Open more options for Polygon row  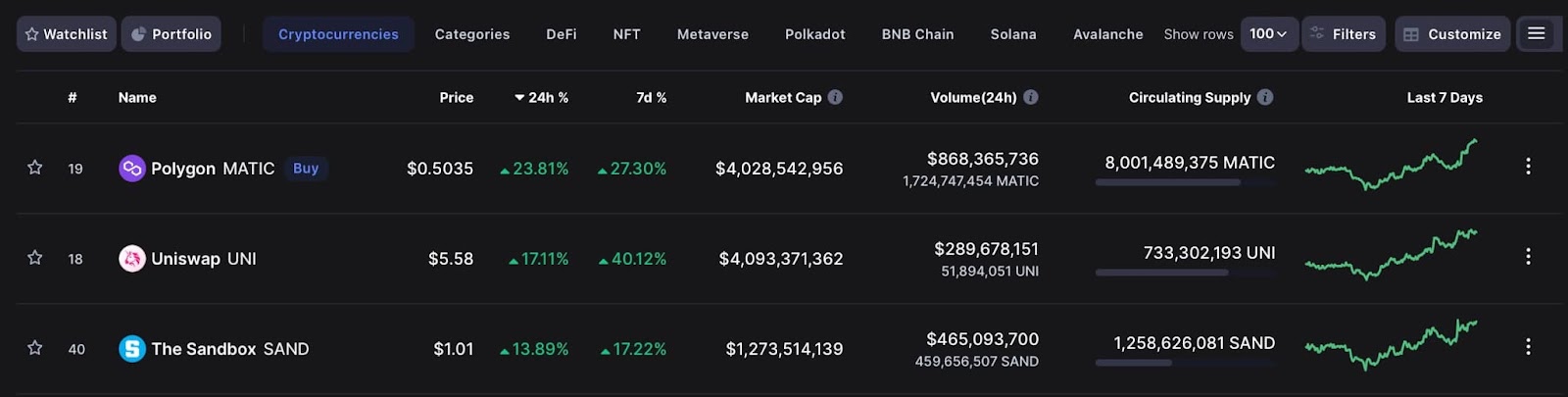[1528, 167]
